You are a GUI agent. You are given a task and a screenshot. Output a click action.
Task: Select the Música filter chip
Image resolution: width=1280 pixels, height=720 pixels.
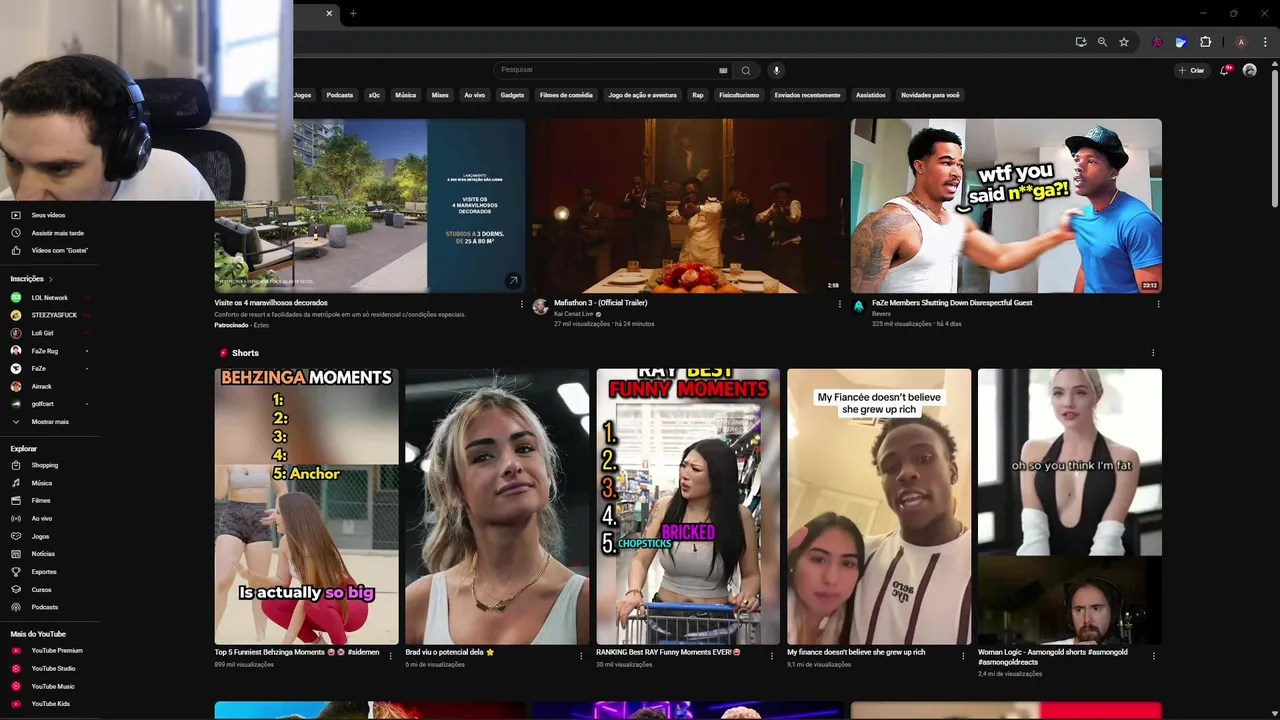pyautogui.click(x=405, y=95)
